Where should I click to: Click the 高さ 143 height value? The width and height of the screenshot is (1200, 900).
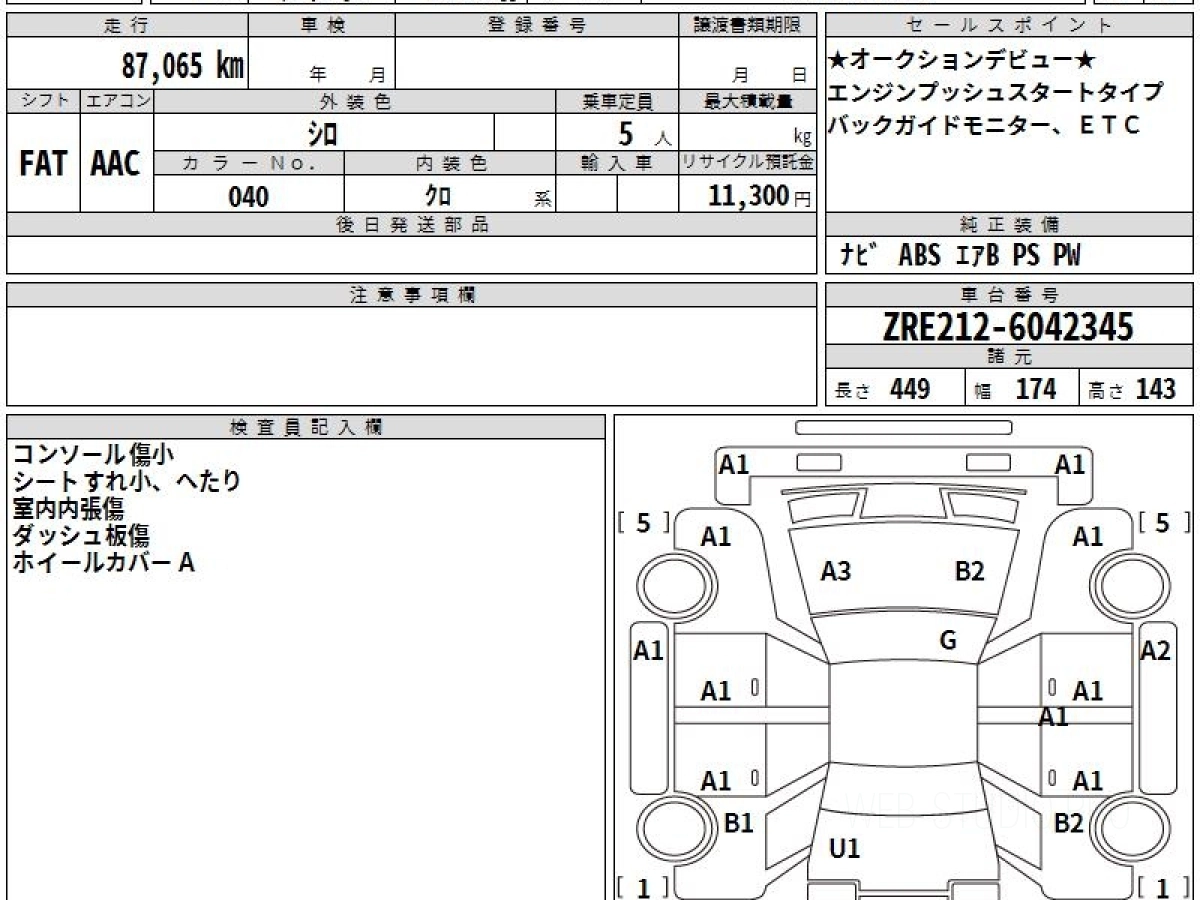pos(1133,389)
